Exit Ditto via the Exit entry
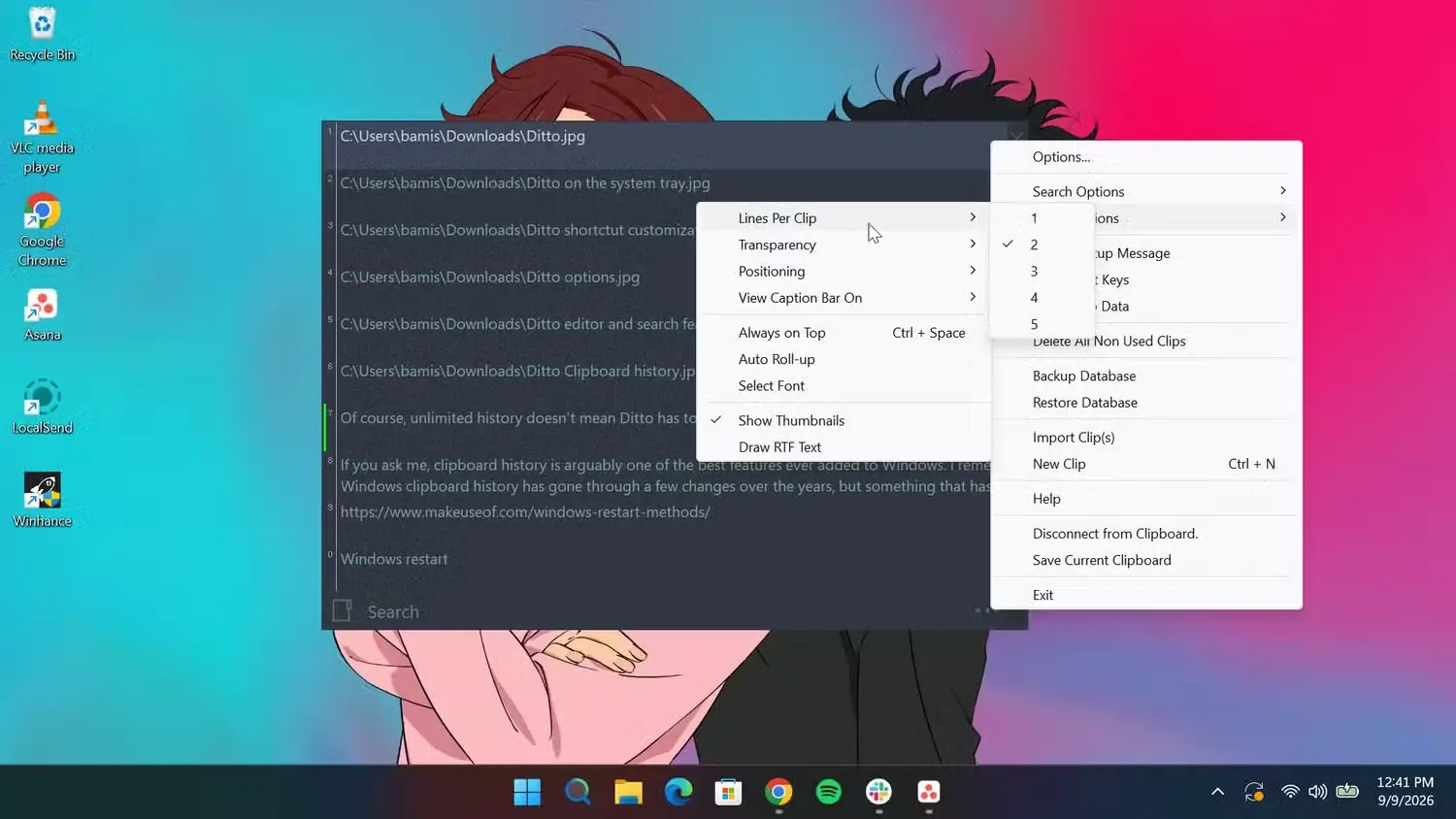 [1146, 595]
